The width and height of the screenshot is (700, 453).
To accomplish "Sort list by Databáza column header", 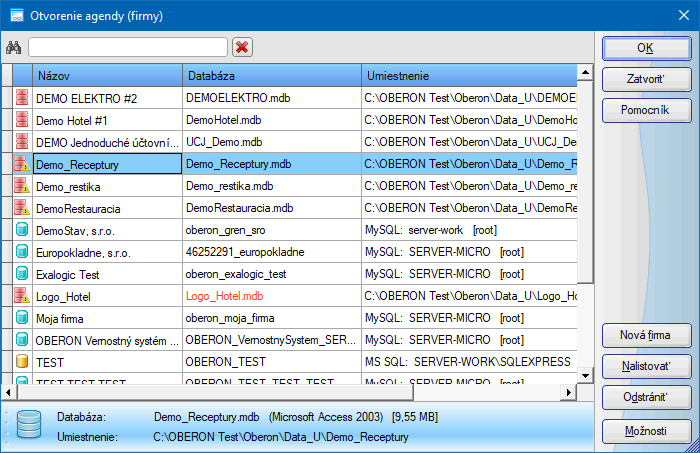I will [271, 75].
